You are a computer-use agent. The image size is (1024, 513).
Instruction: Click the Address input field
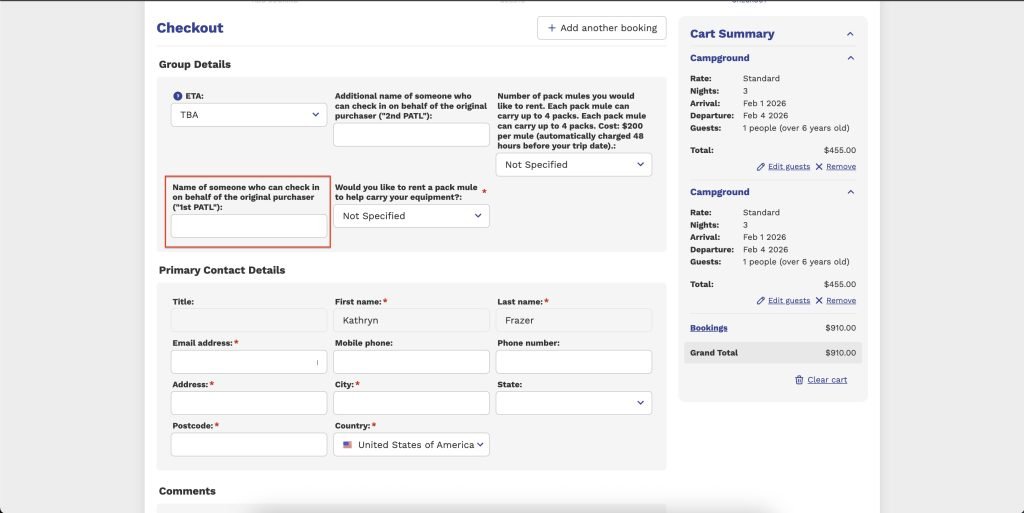pos(249,403)
